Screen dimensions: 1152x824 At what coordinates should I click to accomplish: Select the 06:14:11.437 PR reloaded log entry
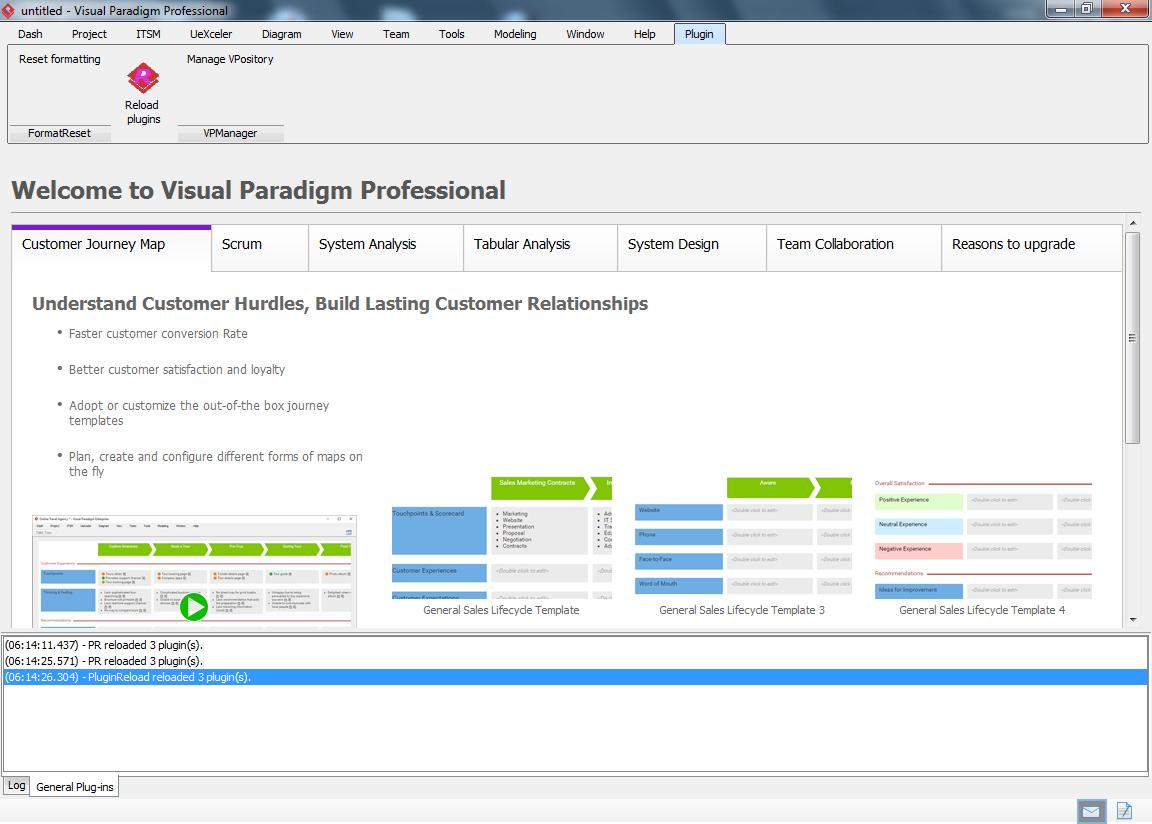[x=575, y=645]
